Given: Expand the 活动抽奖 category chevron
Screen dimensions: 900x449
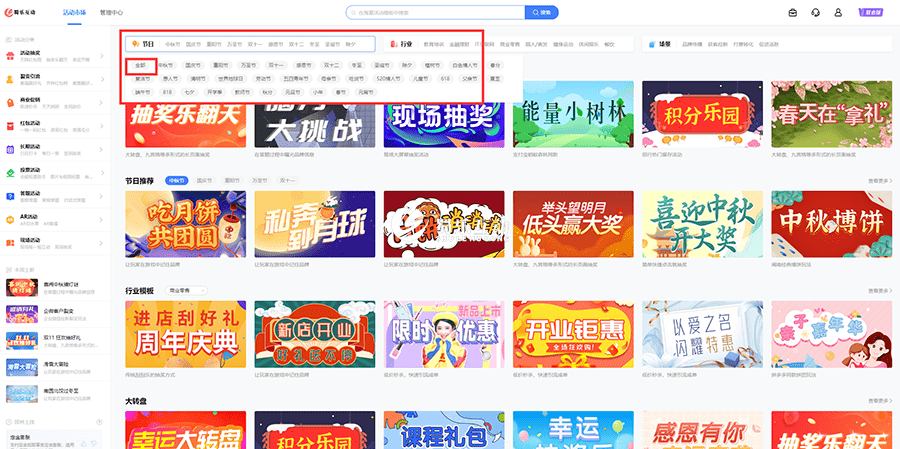Looking at the screenshot, I should 102,56.
